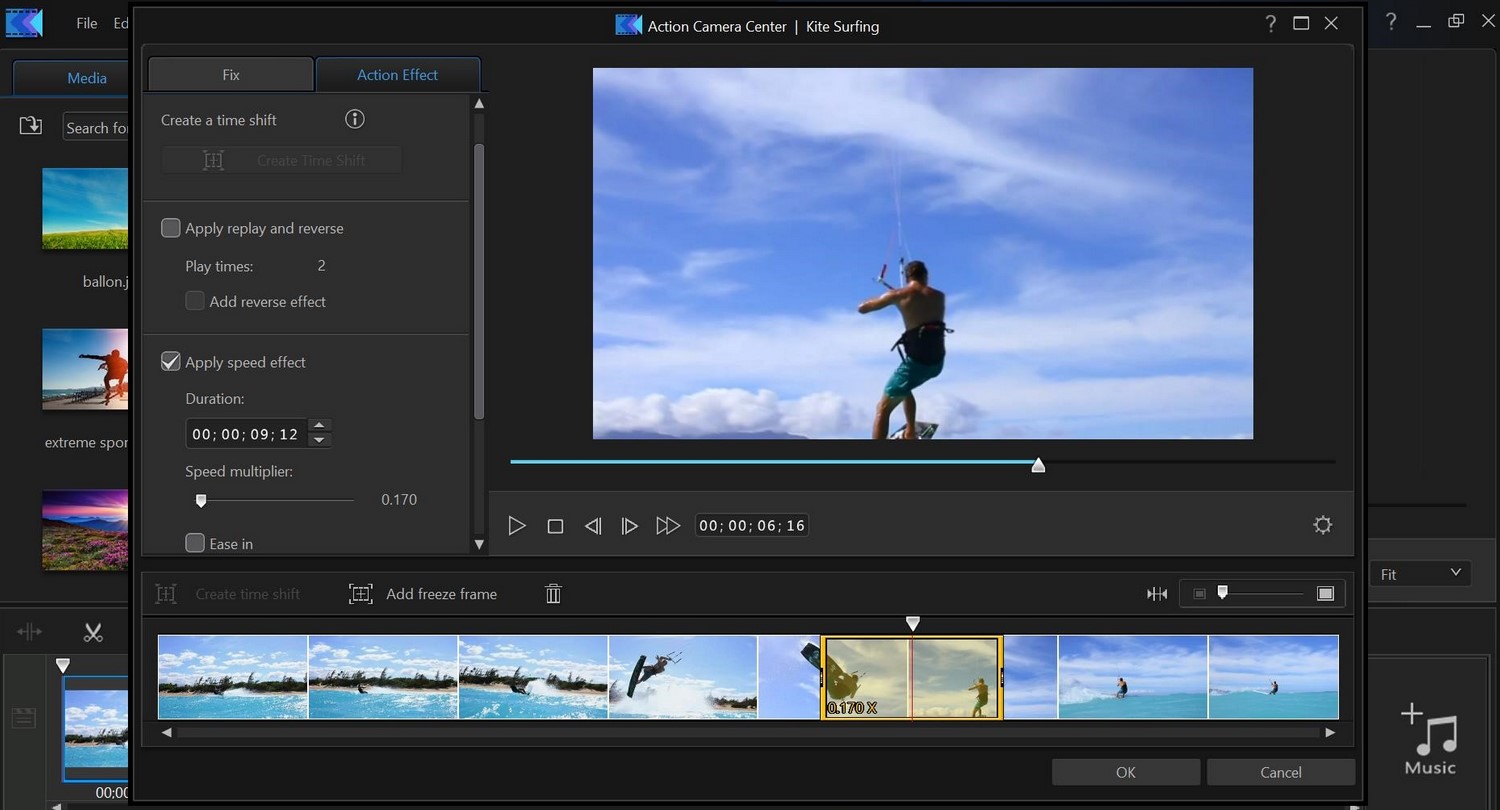Click the help question mark in Action Camera Center
The image size is (1500, 810).
click(1271, 24)
